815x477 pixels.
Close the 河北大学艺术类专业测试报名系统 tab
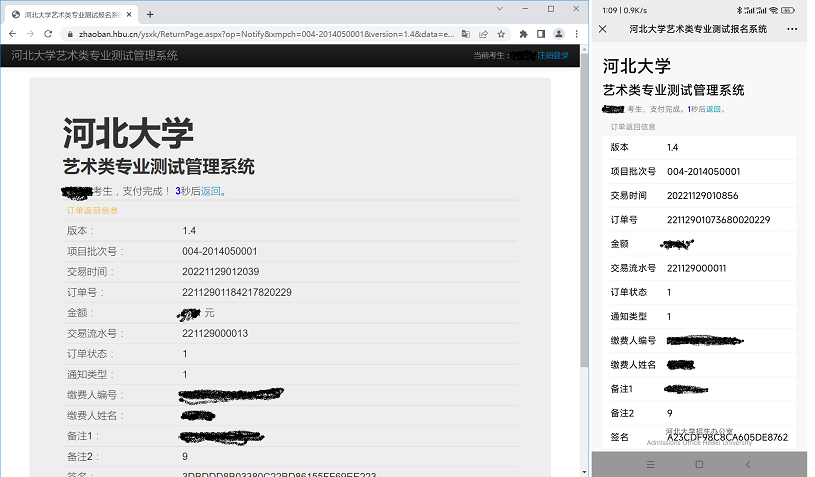[129, 15]
